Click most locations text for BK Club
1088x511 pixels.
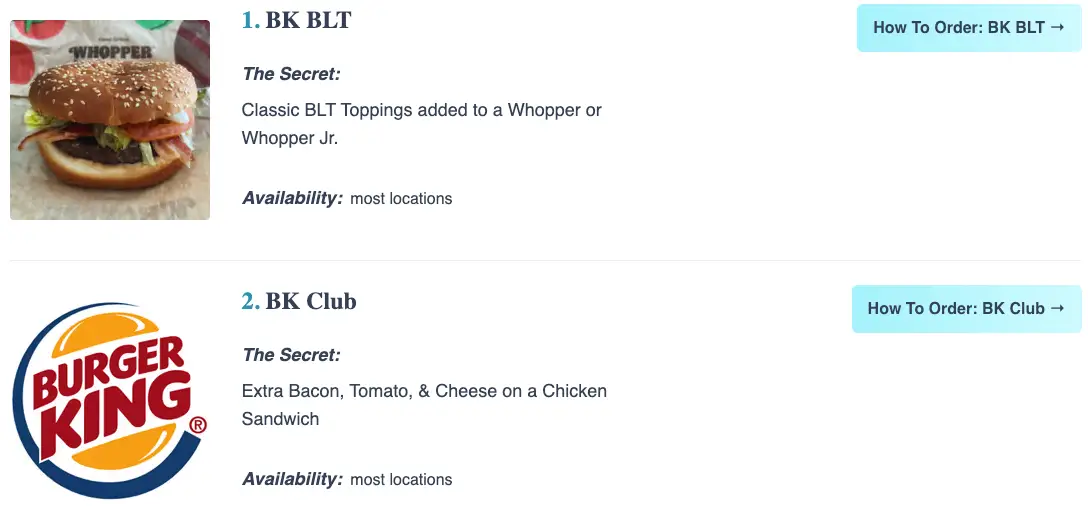click(x=401, y=480)
